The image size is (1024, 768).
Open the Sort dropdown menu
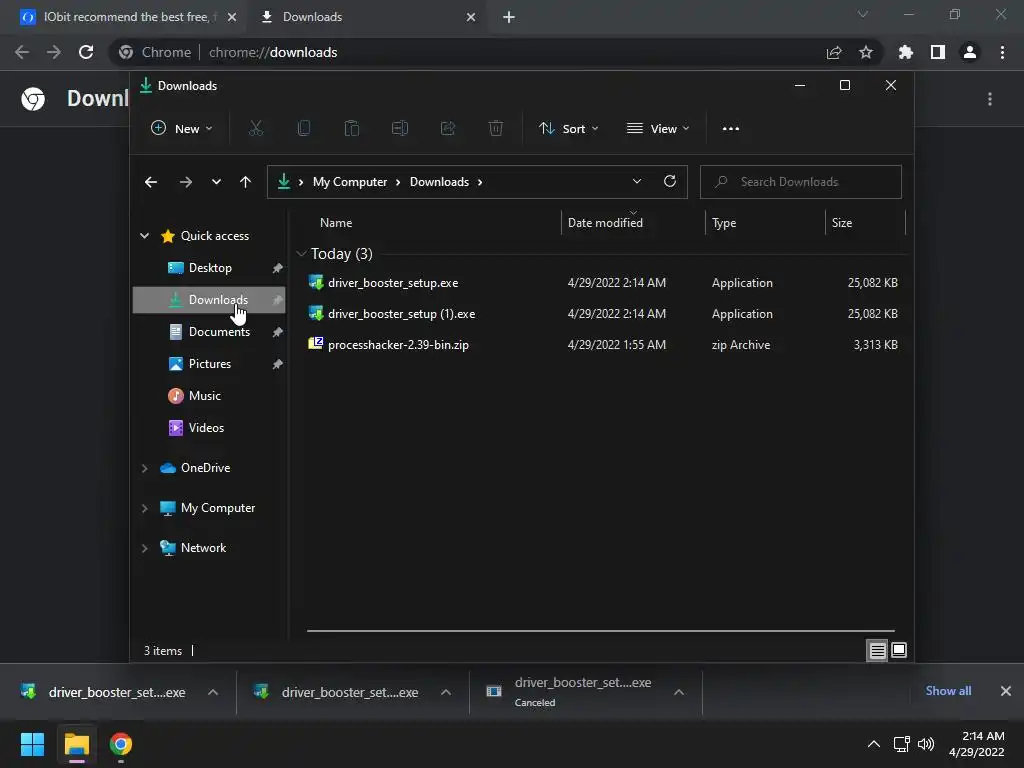pyautogui.click(x=568, y=129)
